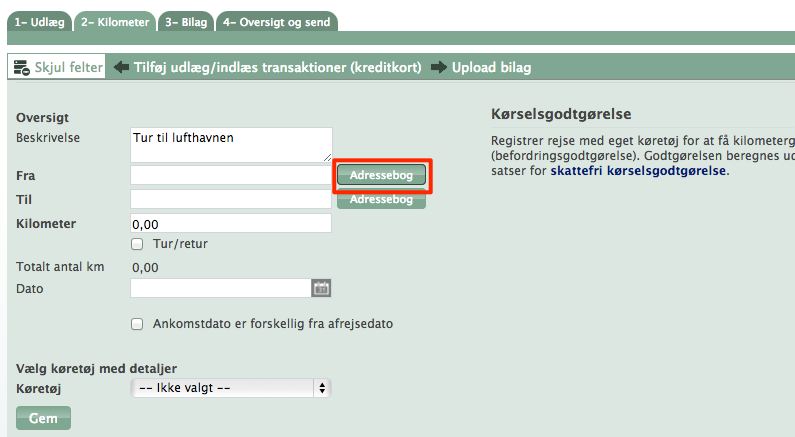
Task: Open the 1- Udlæg tab
Action: pos(40,22)
